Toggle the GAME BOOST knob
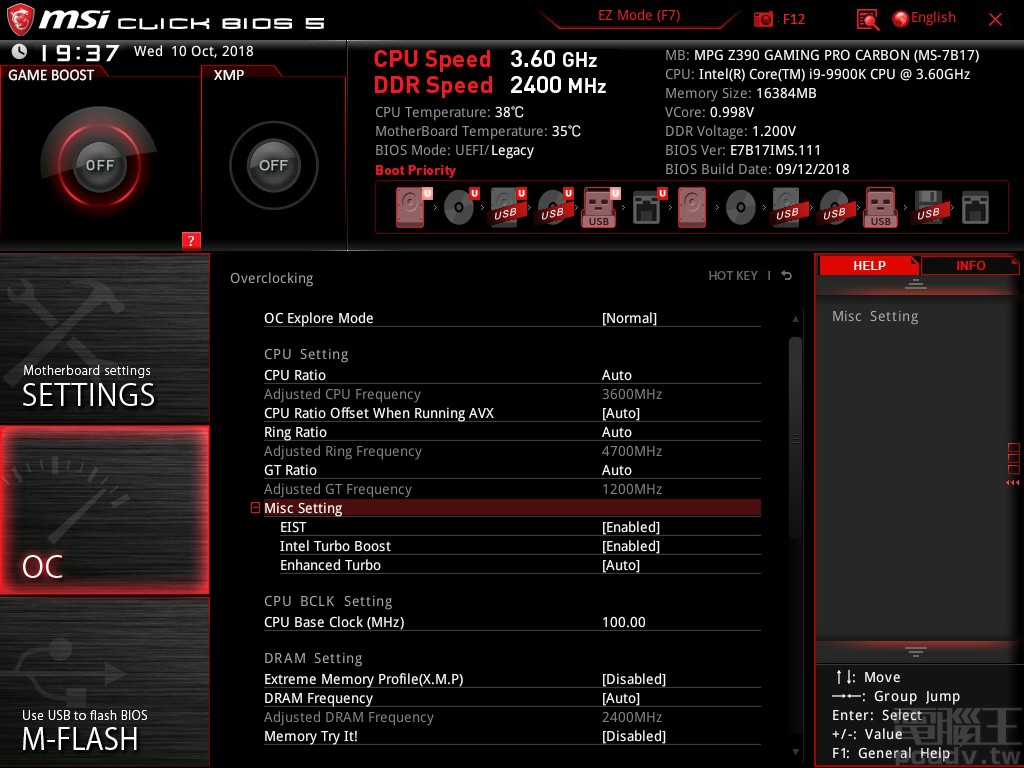The width and height of the screenshot is (1024, 768). pyautogui.click(x=100, y=165)
